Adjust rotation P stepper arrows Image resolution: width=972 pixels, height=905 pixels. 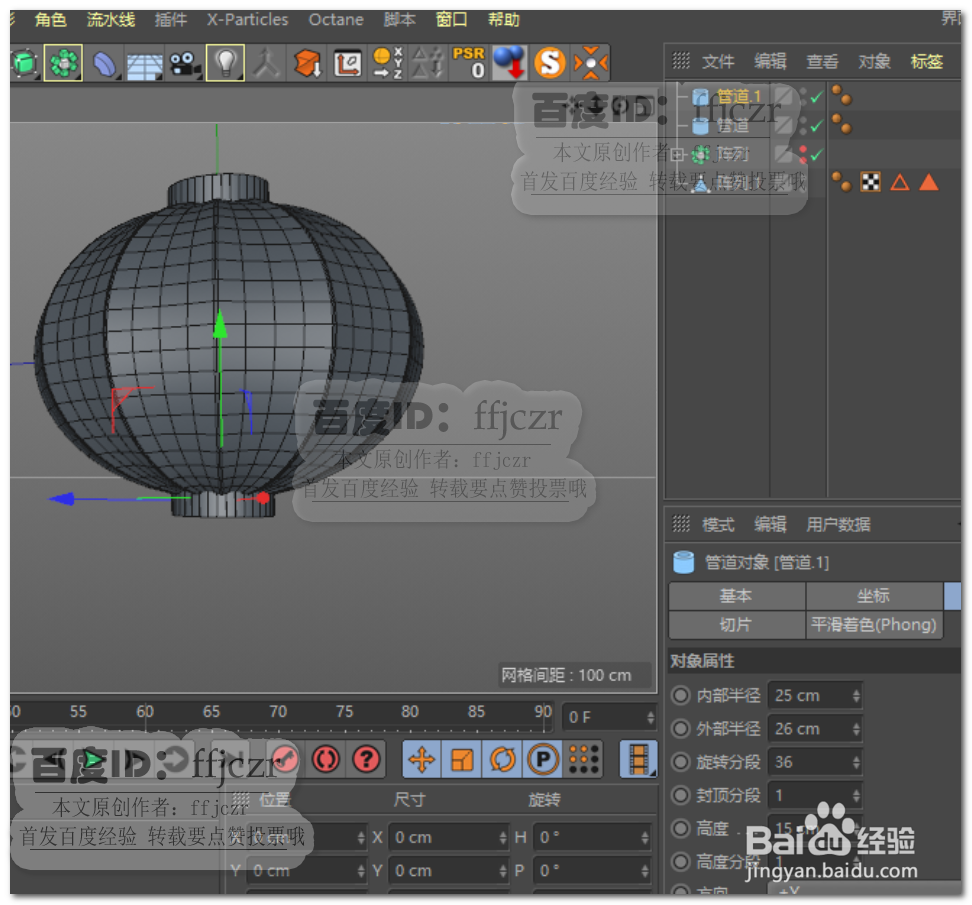point(645,871)
